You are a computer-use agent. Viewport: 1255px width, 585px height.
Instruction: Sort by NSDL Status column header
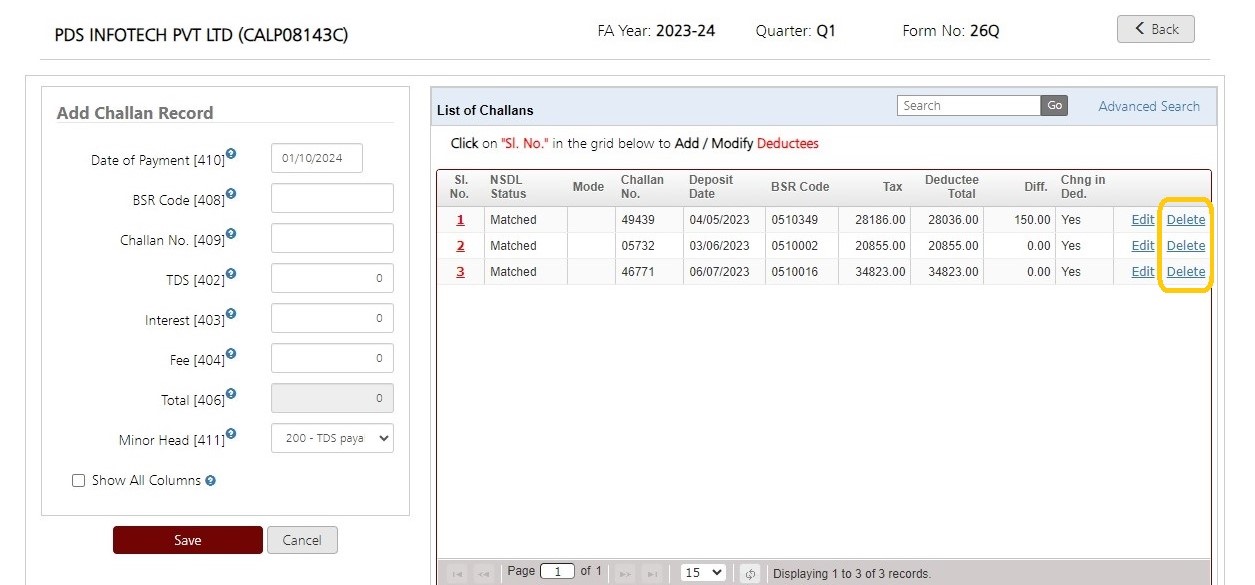point(508,187)
